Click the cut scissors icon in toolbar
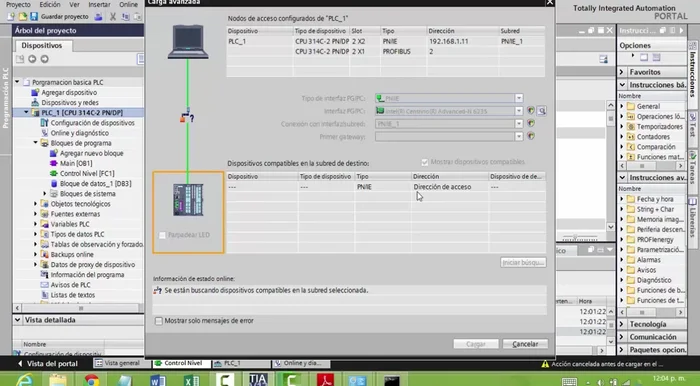Image resolution: width=700 pixels, height=386 pixels. point(113,17)
